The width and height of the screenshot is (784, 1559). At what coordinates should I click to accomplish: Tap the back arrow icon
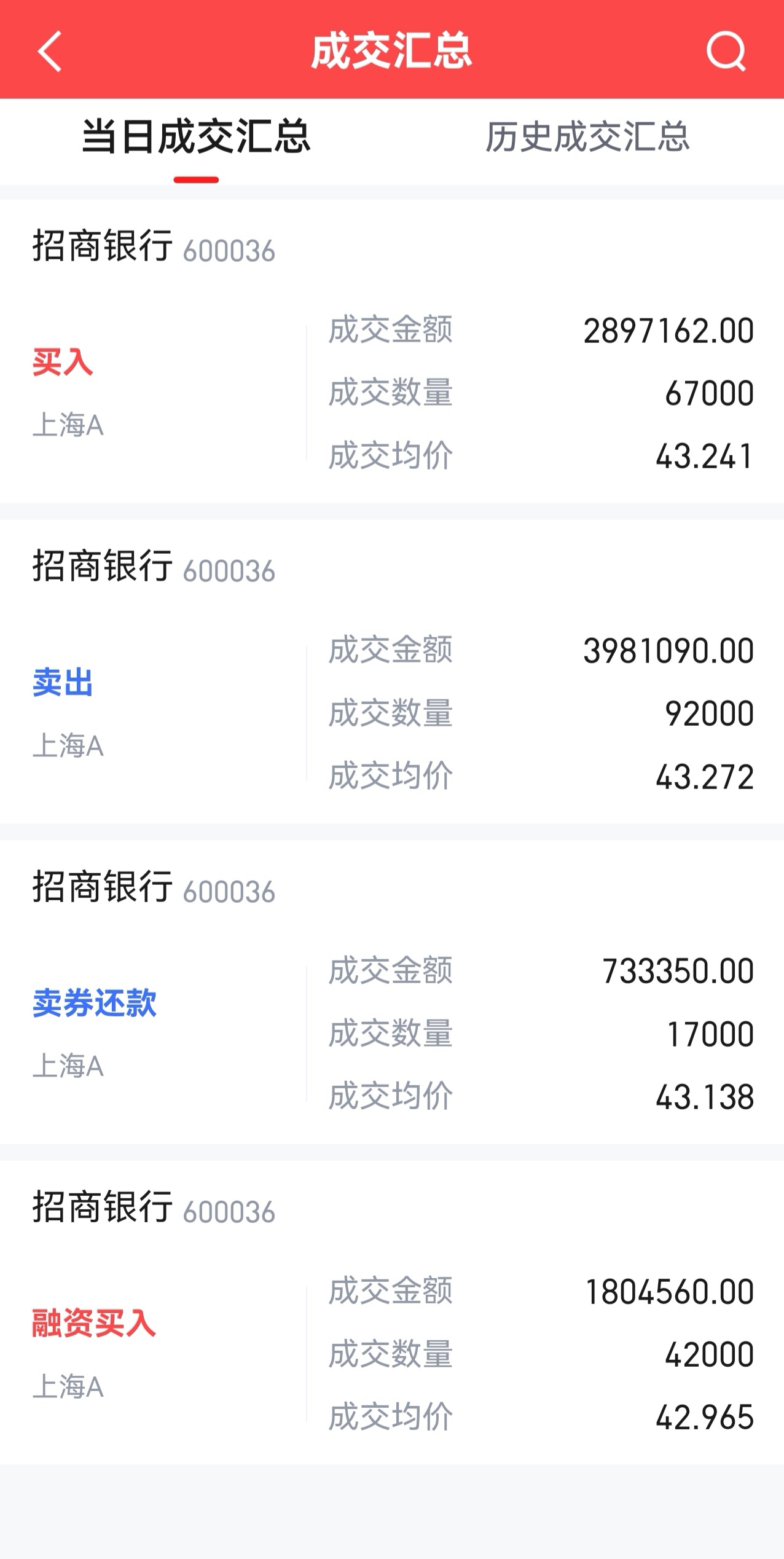click(50, 52)
